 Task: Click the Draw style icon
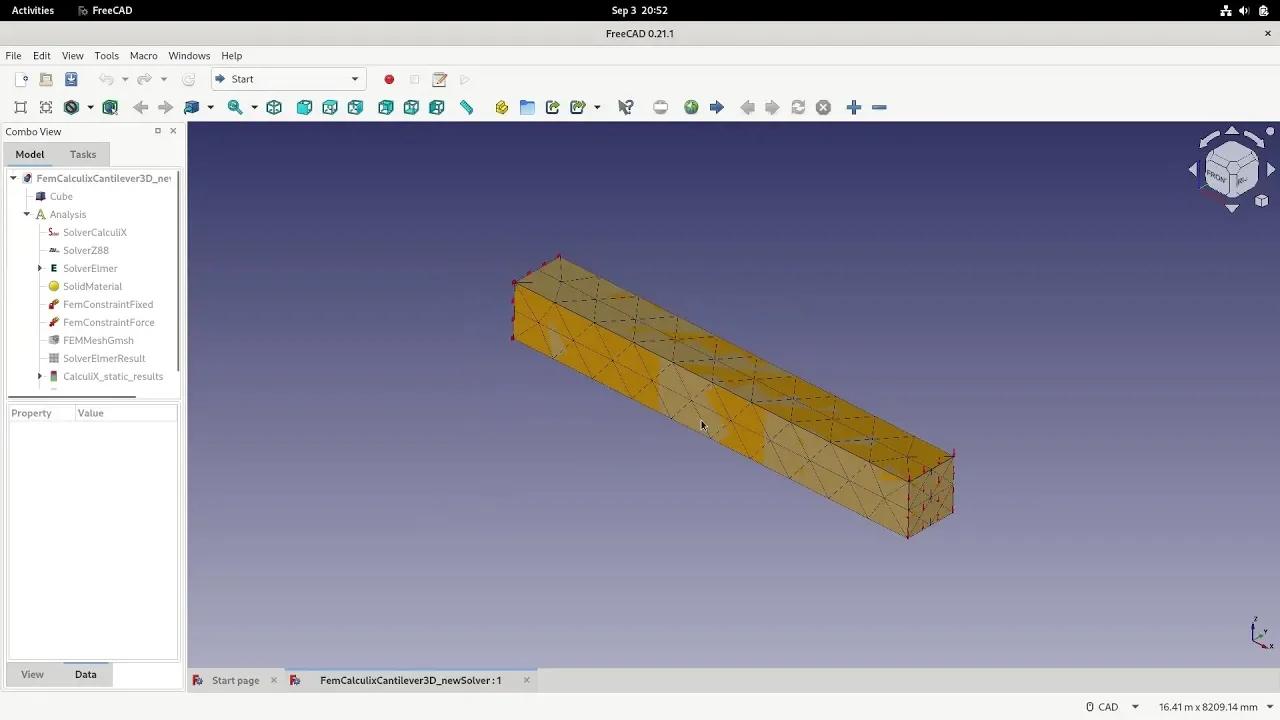point(71,107)
